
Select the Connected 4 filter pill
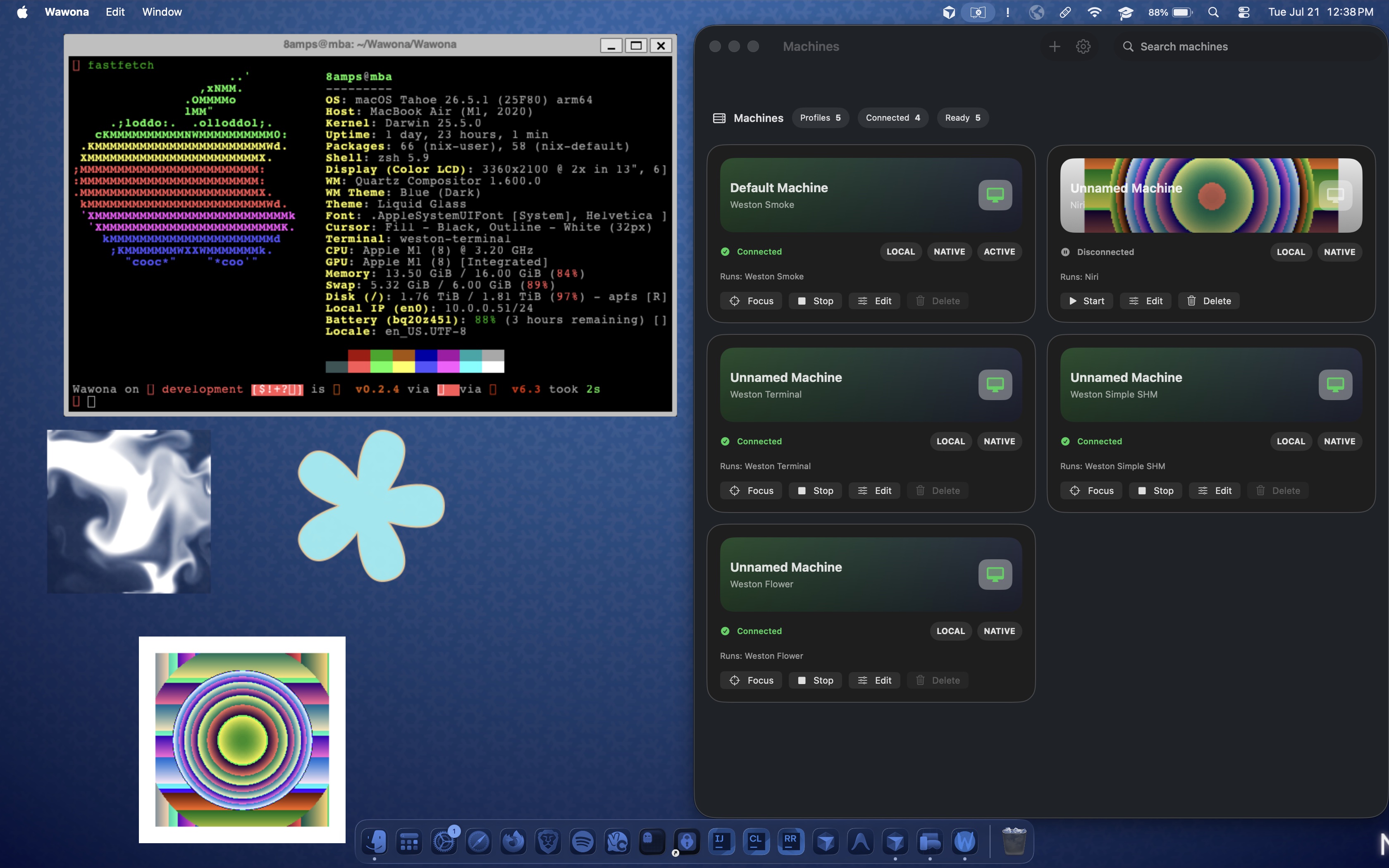893,118
